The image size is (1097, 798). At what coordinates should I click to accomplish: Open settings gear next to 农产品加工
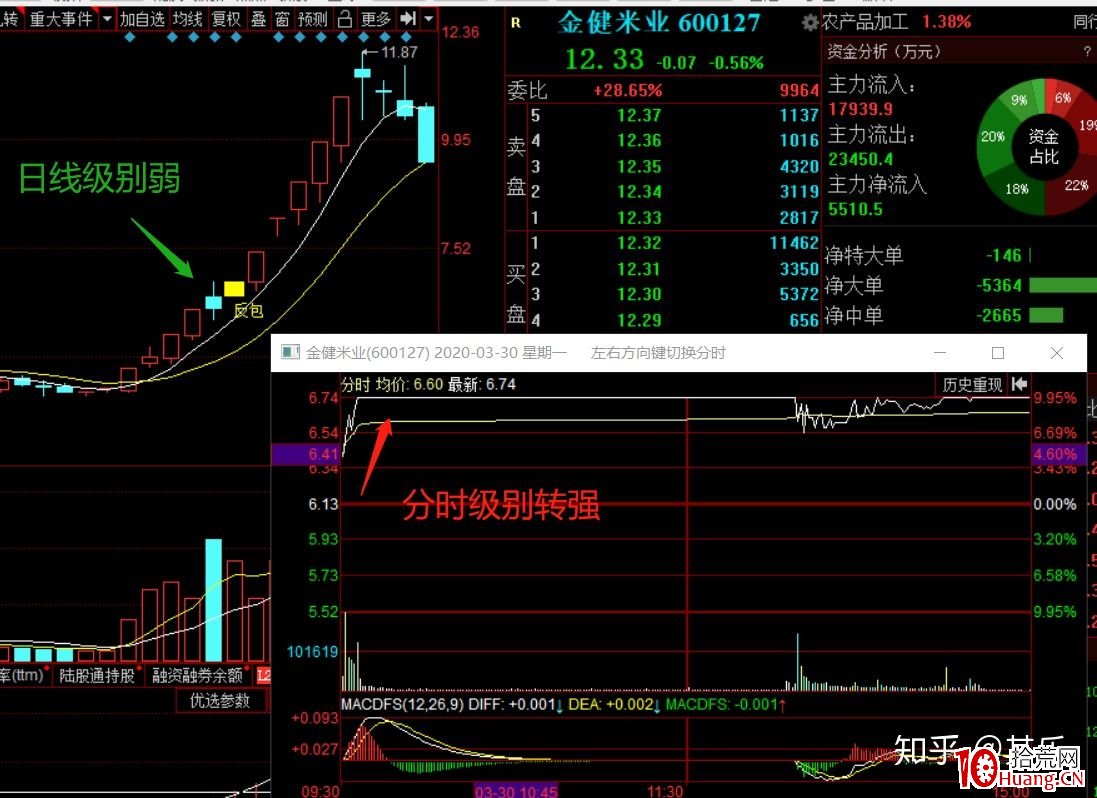(x=809, y=23)
